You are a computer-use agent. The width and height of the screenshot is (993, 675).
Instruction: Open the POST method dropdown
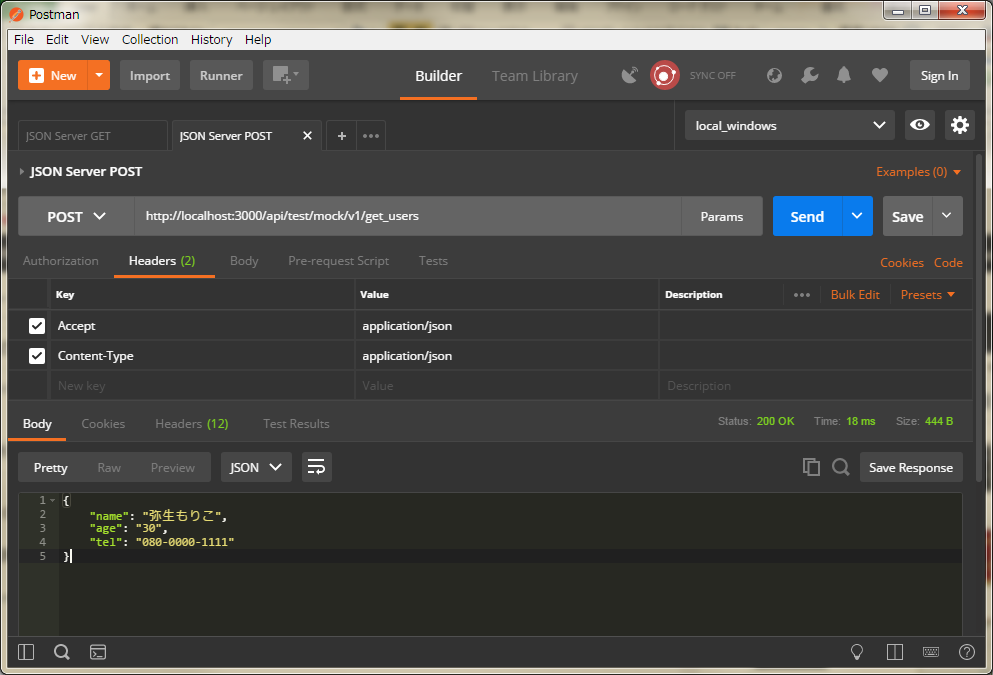click(x=75, y=216)
